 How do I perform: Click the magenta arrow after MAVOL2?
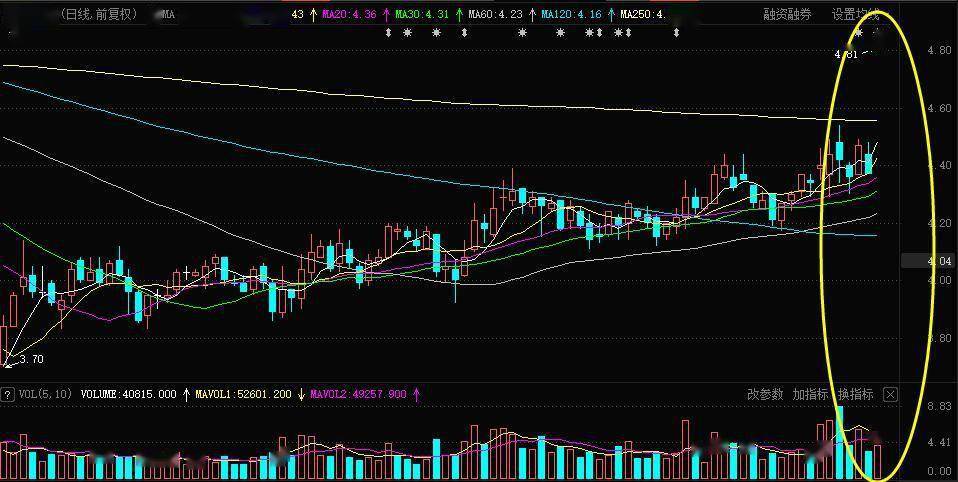(x=417, y=395)
